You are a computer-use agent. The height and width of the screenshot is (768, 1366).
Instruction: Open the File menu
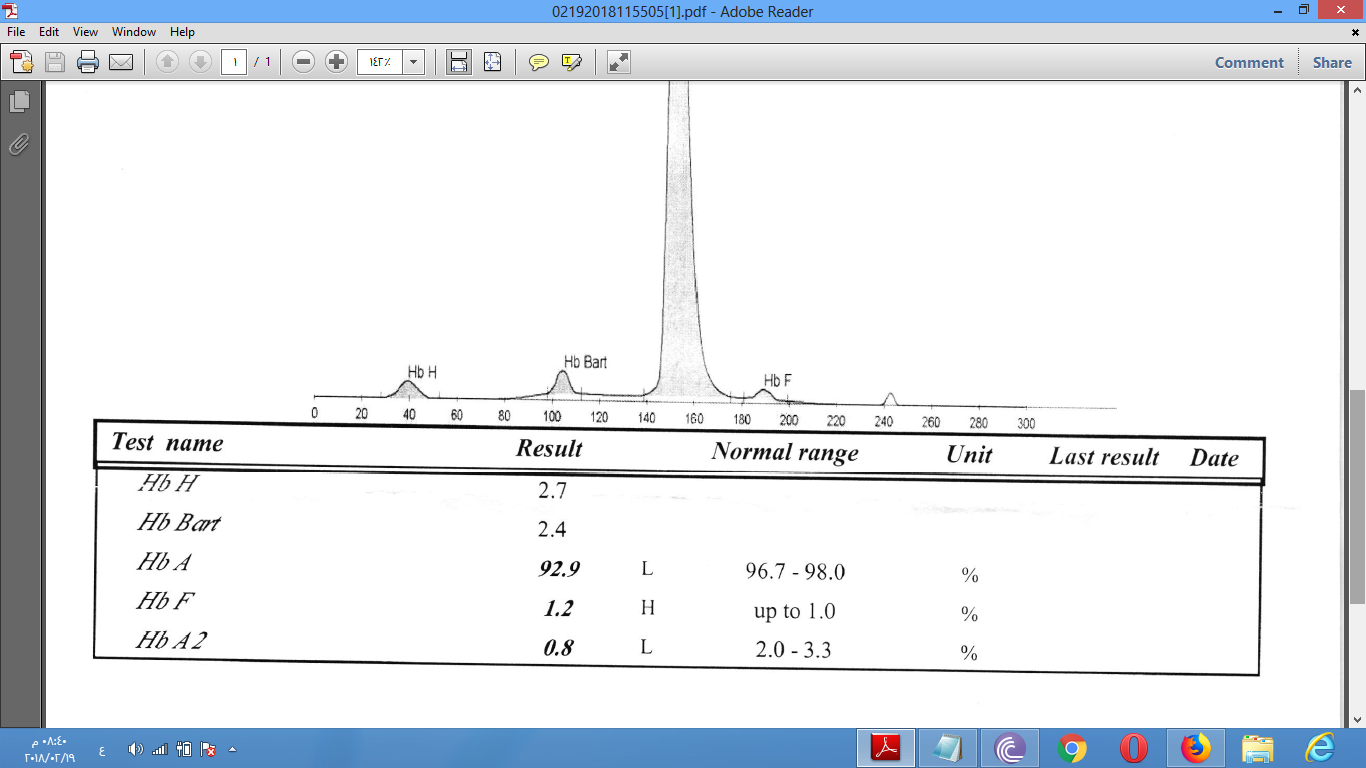click(16, 32)
